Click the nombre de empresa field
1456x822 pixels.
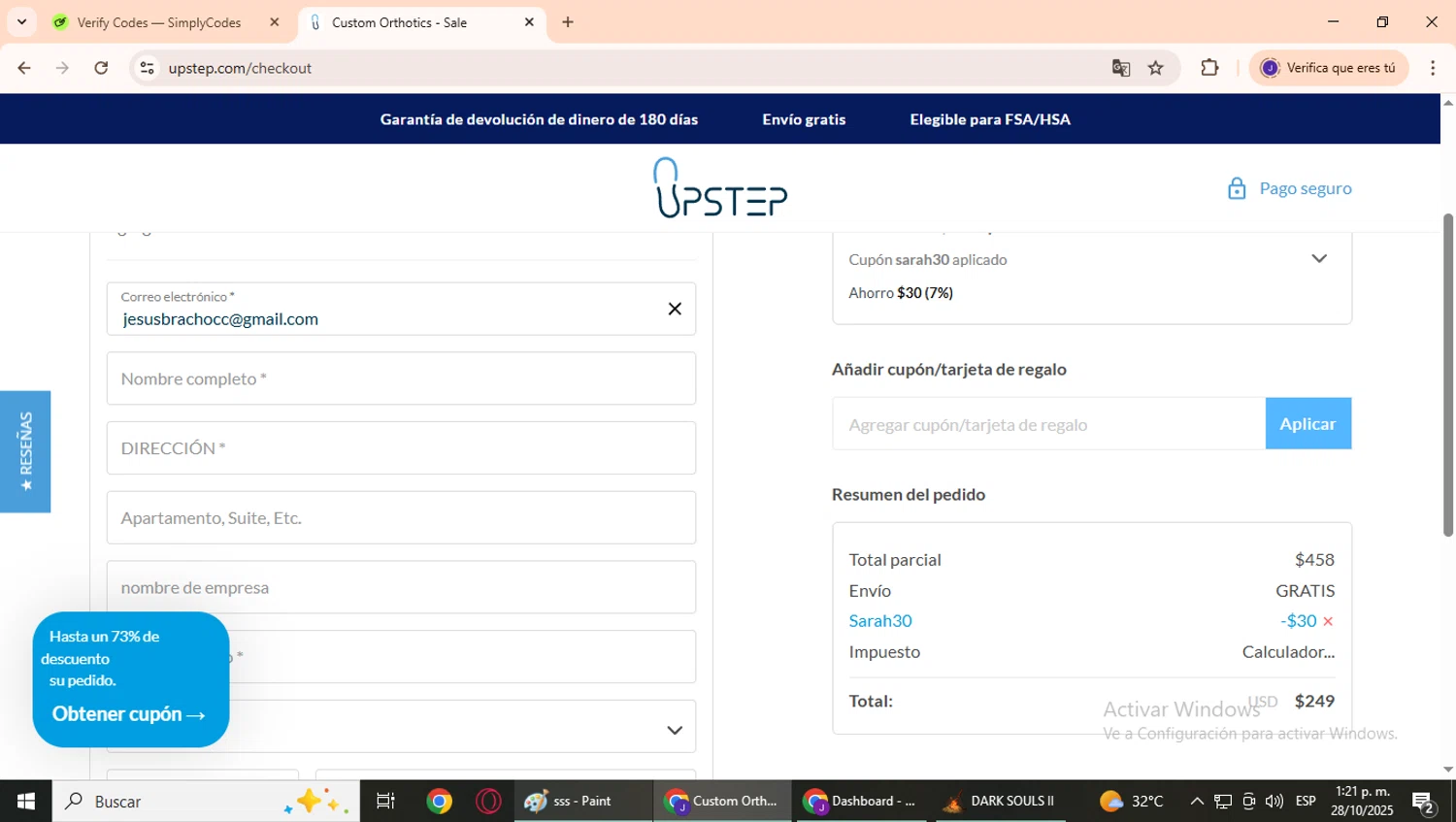click(401, 587)
